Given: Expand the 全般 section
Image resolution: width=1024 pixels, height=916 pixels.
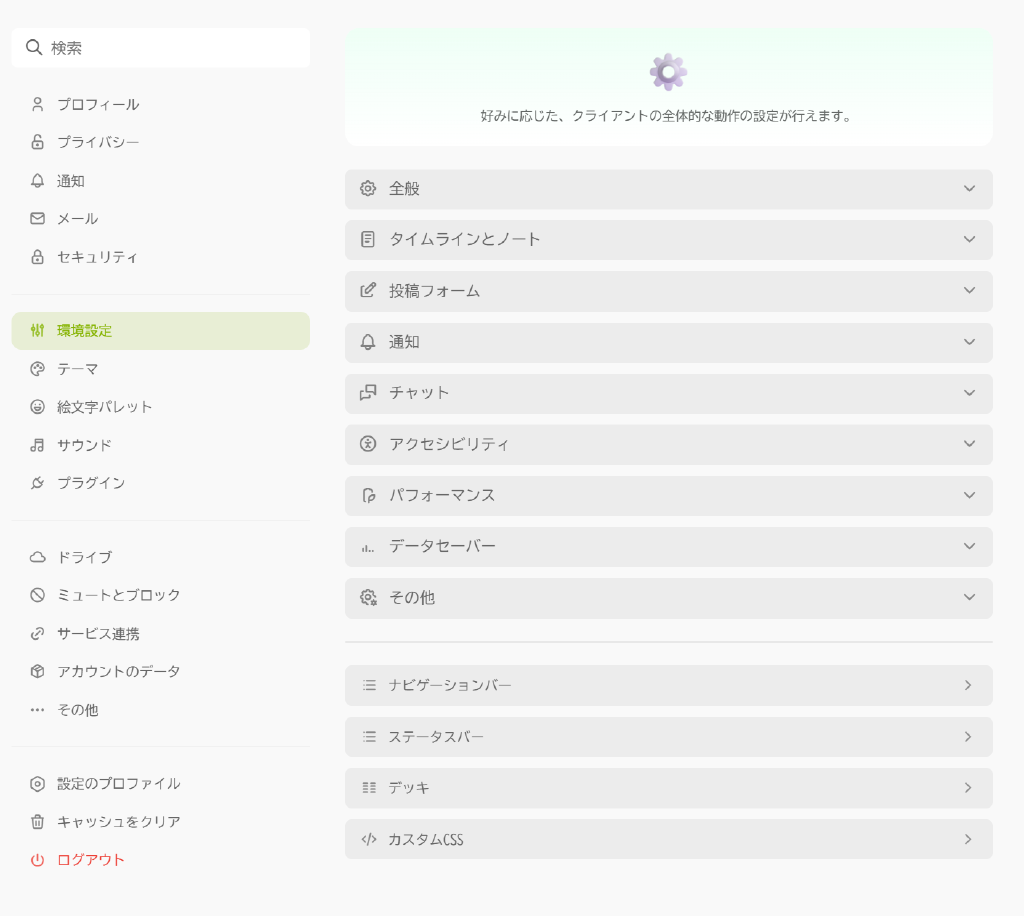Looking at the screenshot, I should pyautogui.click(x=668, y=189).
